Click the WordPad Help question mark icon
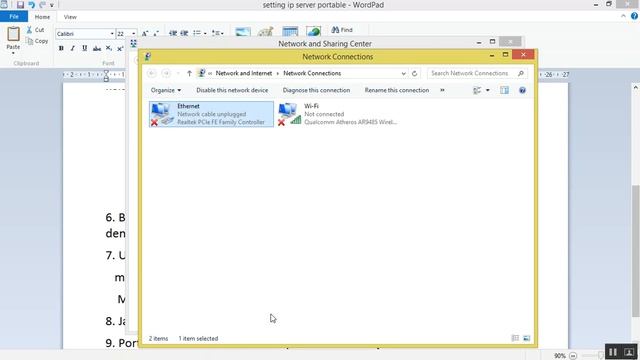640x360 pixels. [x=634, y=16]
